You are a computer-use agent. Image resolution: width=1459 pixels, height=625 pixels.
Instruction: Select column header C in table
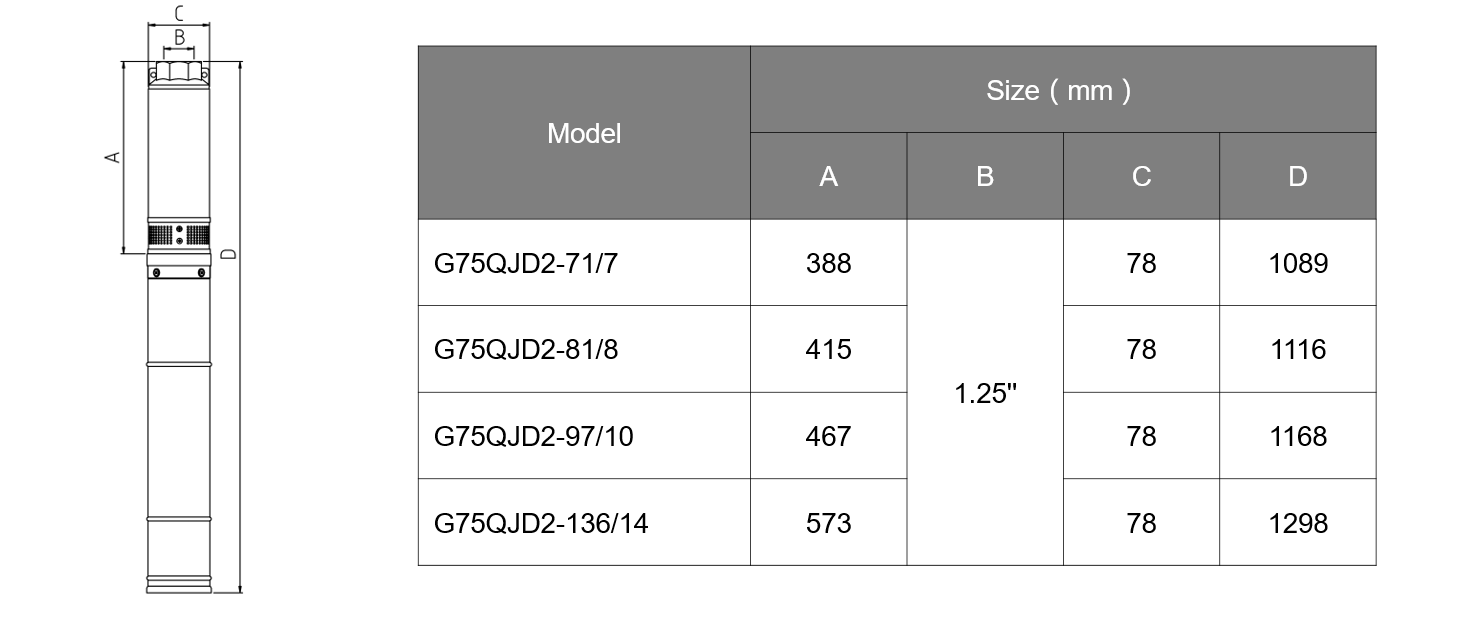[1141, 176]
